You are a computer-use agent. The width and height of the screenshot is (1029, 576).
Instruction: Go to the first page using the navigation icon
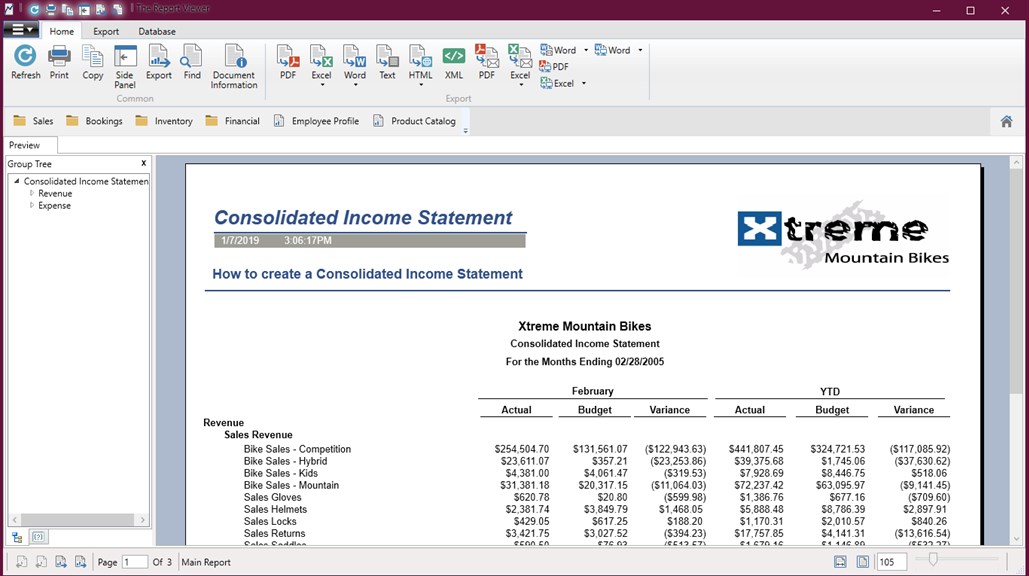[x=22, y=562]
